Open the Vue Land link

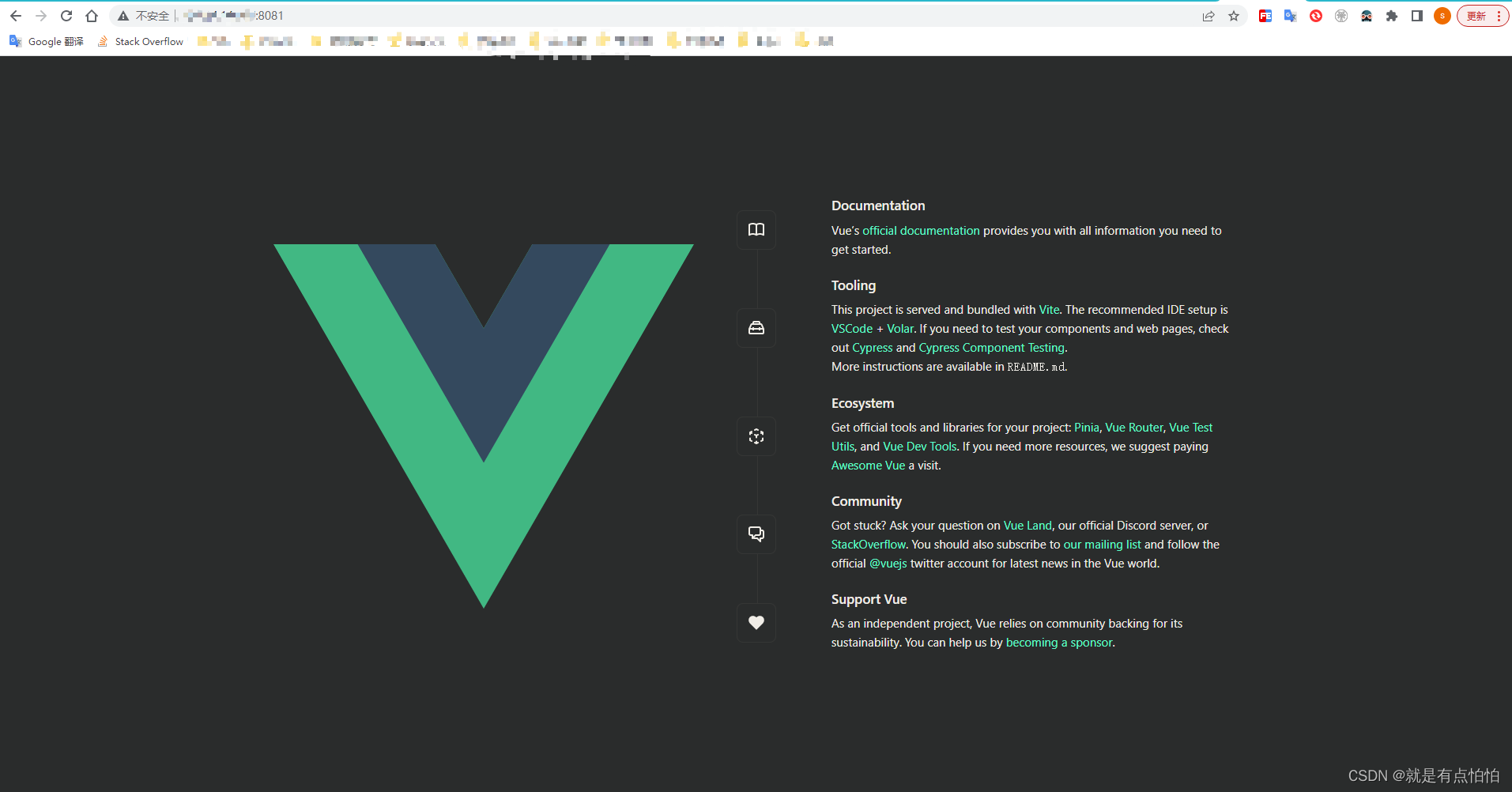1027,526
